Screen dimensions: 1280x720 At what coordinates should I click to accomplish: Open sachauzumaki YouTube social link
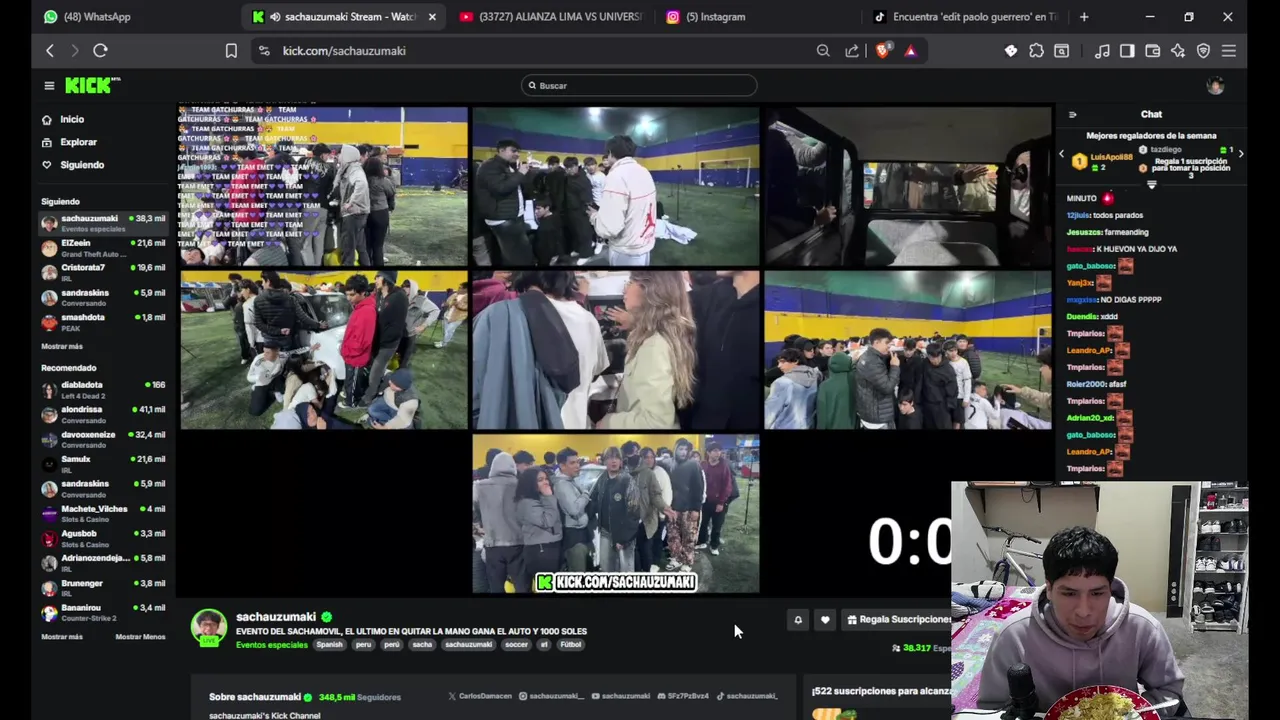[620, 696]
